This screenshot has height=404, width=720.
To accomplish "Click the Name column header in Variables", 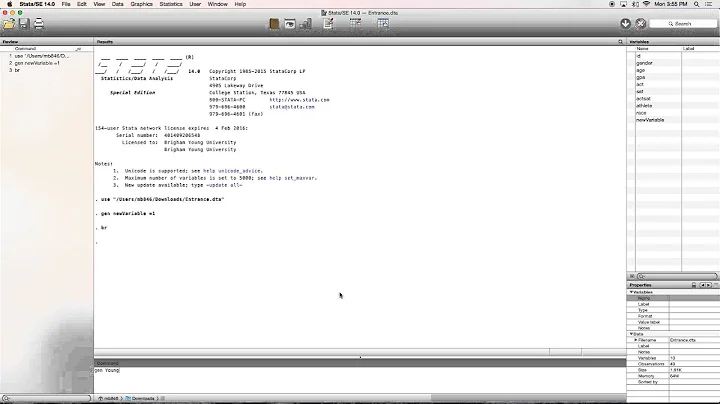I will 643,49.
